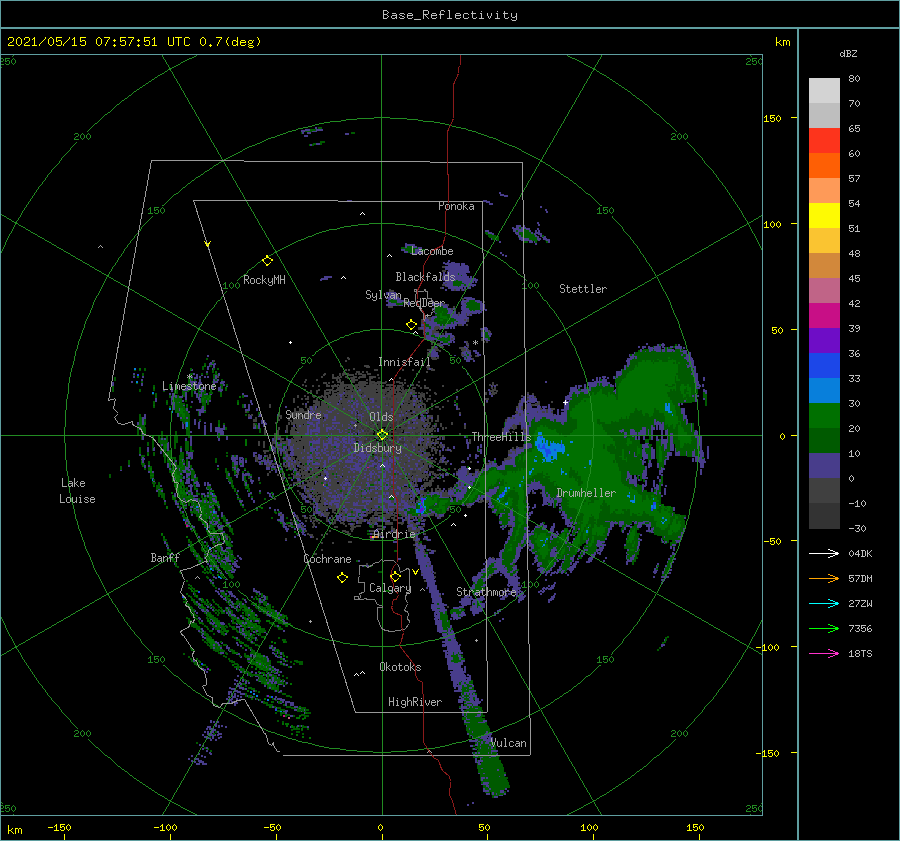
Task: Select the yellow diamond marker above Calgary label
Action: 395,576
